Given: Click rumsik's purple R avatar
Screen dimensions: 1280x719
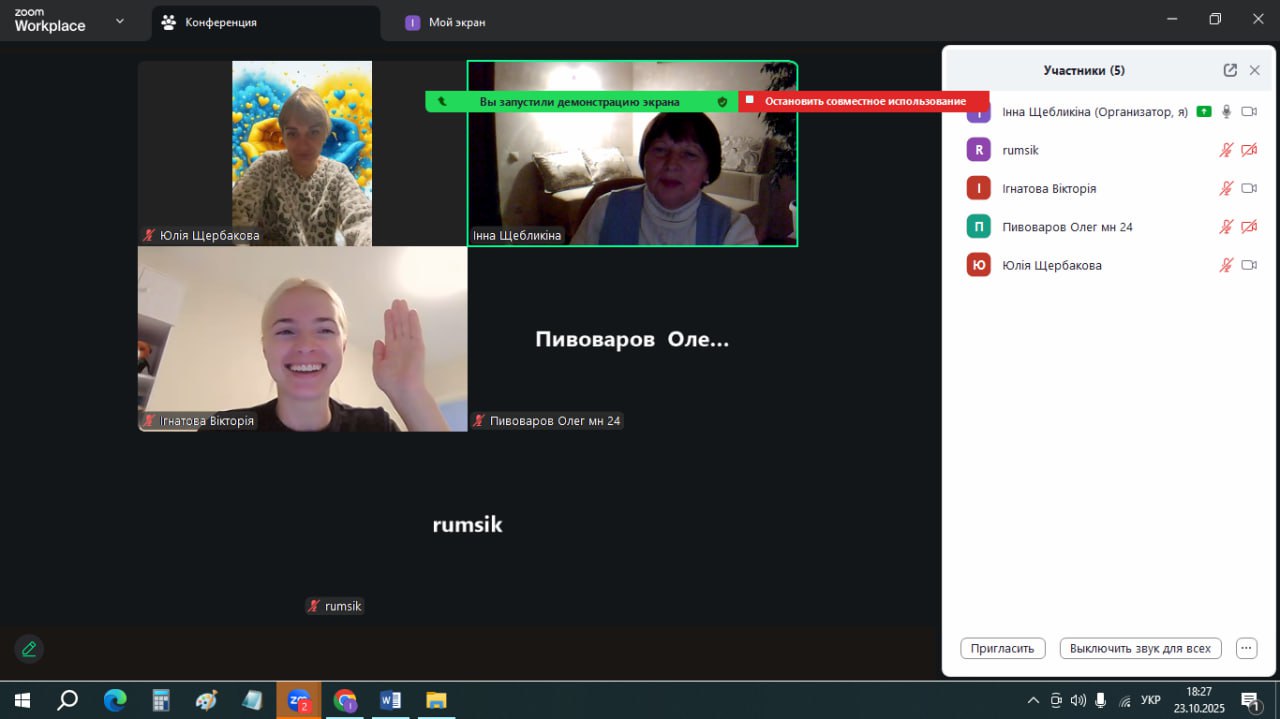Looking at the screenshot, I should (x=978, y=150).
